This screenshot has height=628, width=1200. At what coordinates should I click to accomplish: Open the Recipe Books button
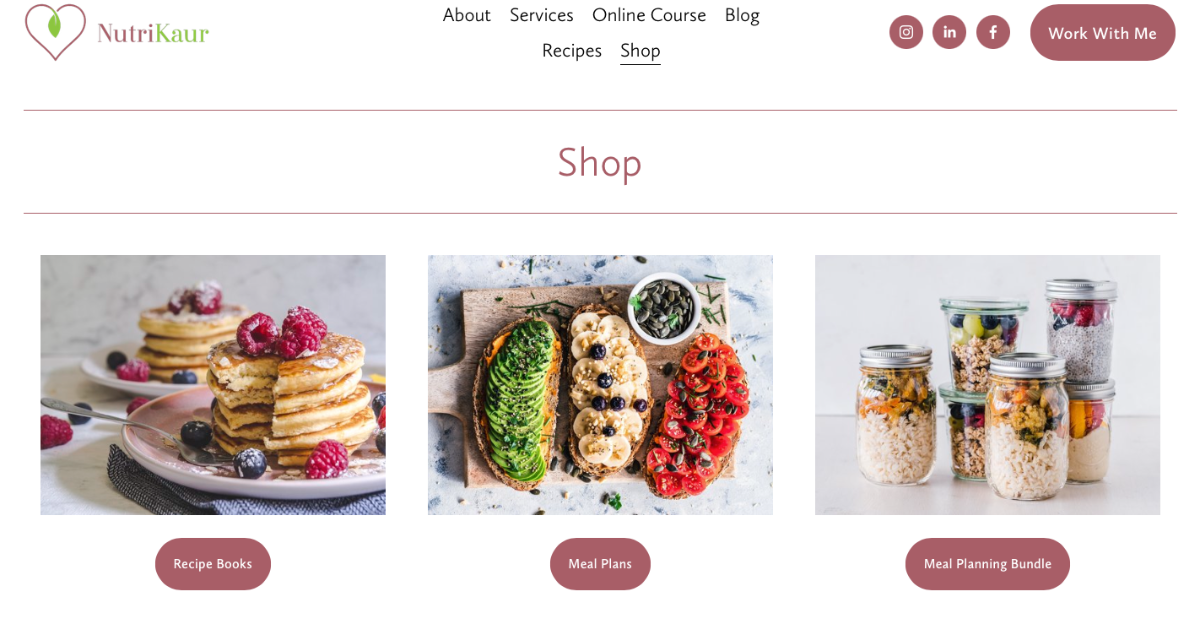[213, 564]
